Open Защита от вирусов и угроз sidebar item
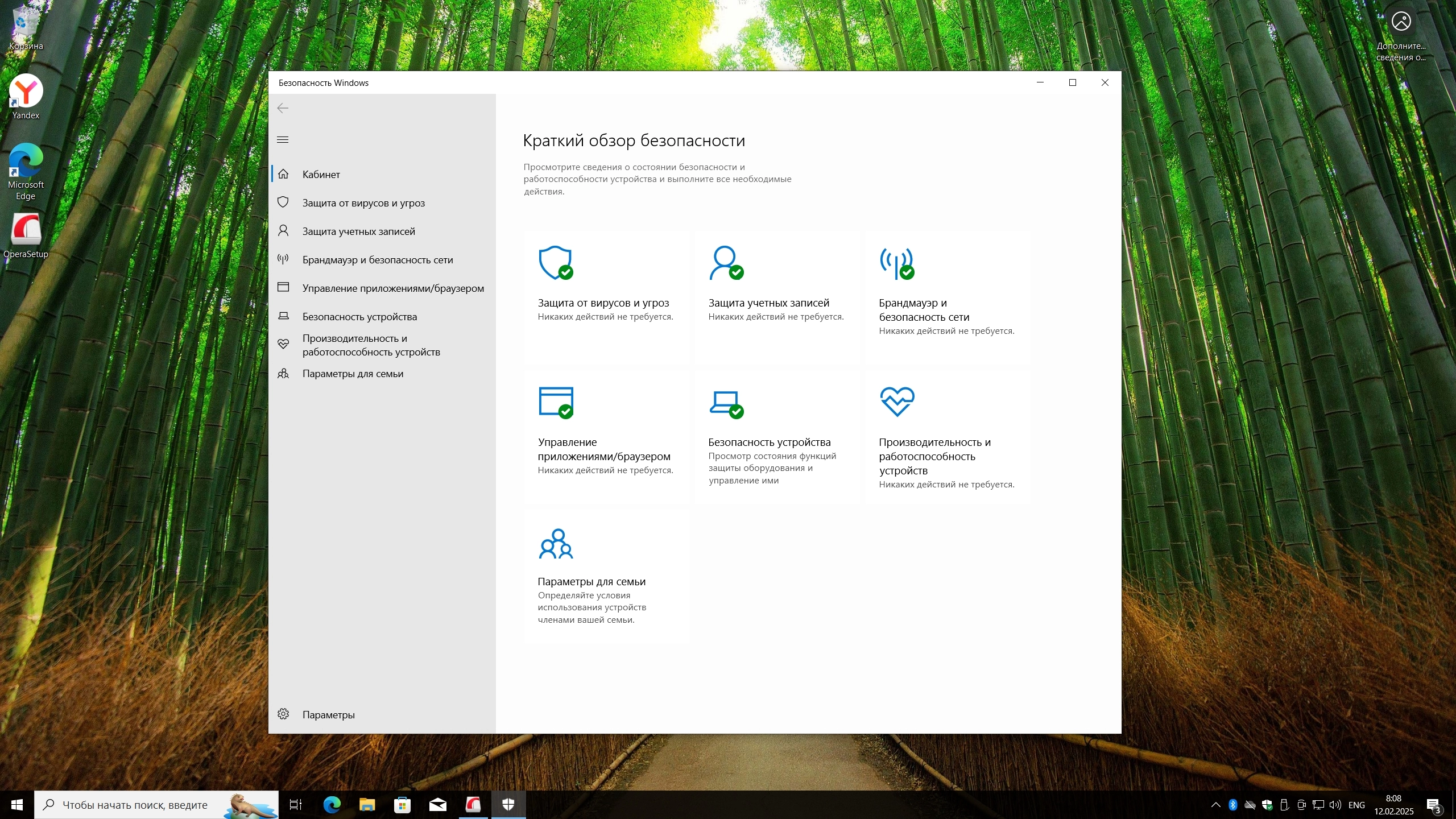This screenshot has height=819, width=1456. click(363, 203)
